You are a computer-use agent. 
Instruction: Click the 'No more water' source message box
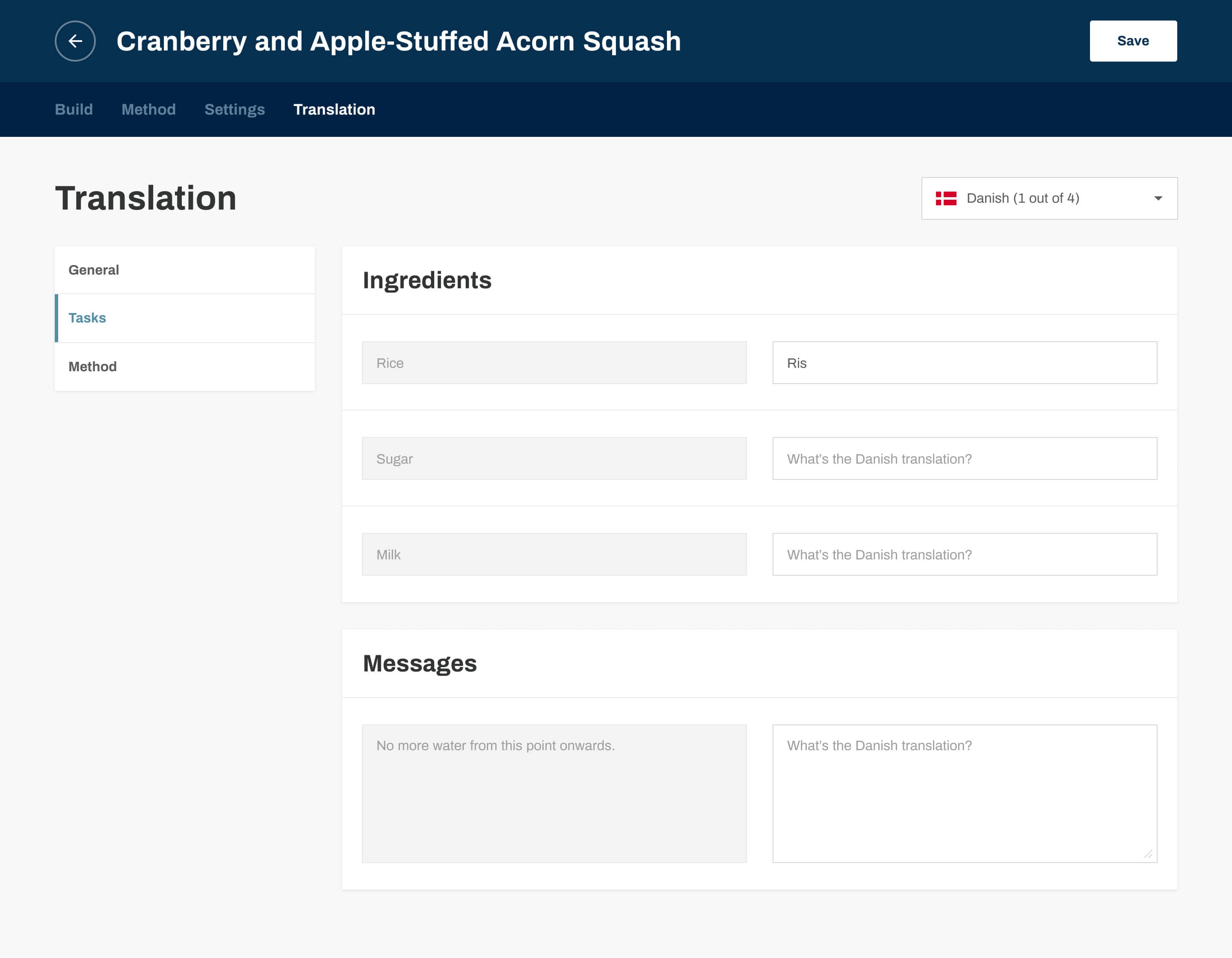point(554,793)
